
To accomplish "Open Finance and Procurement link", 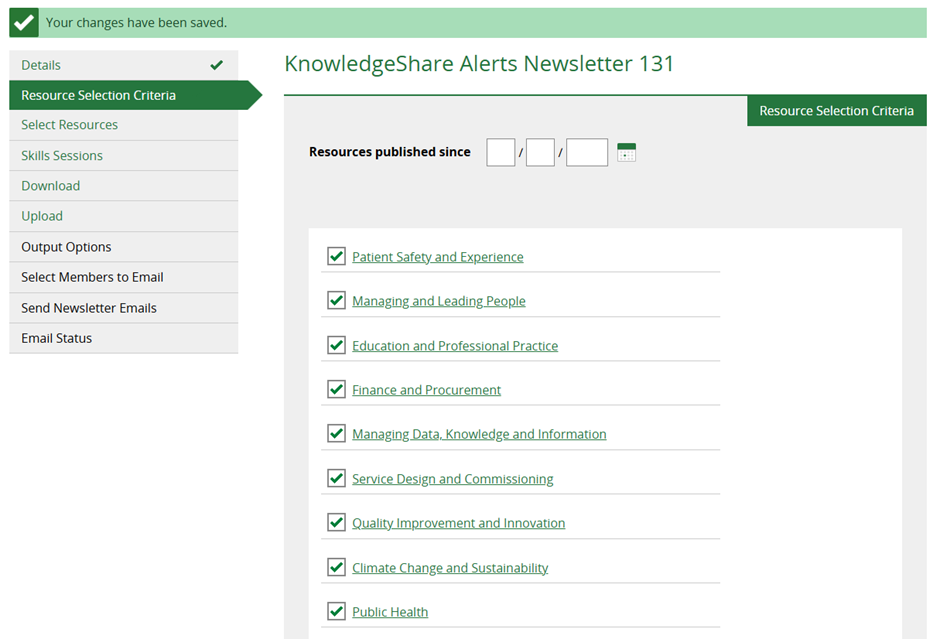I will [426, 390].
